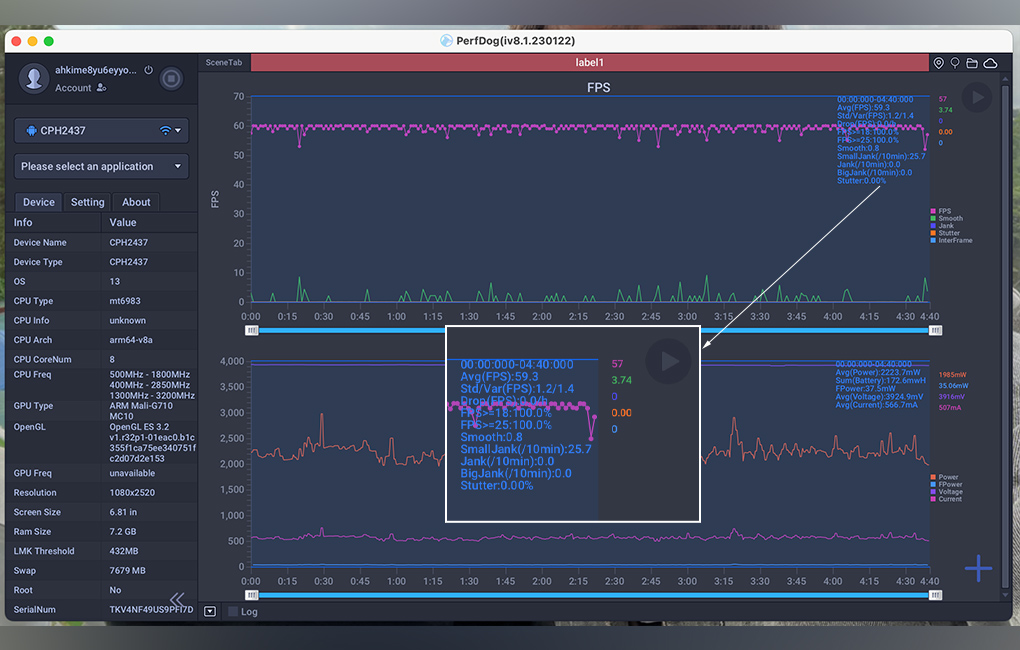Select the Ram Size value 7.2 GB

point(123,532)
